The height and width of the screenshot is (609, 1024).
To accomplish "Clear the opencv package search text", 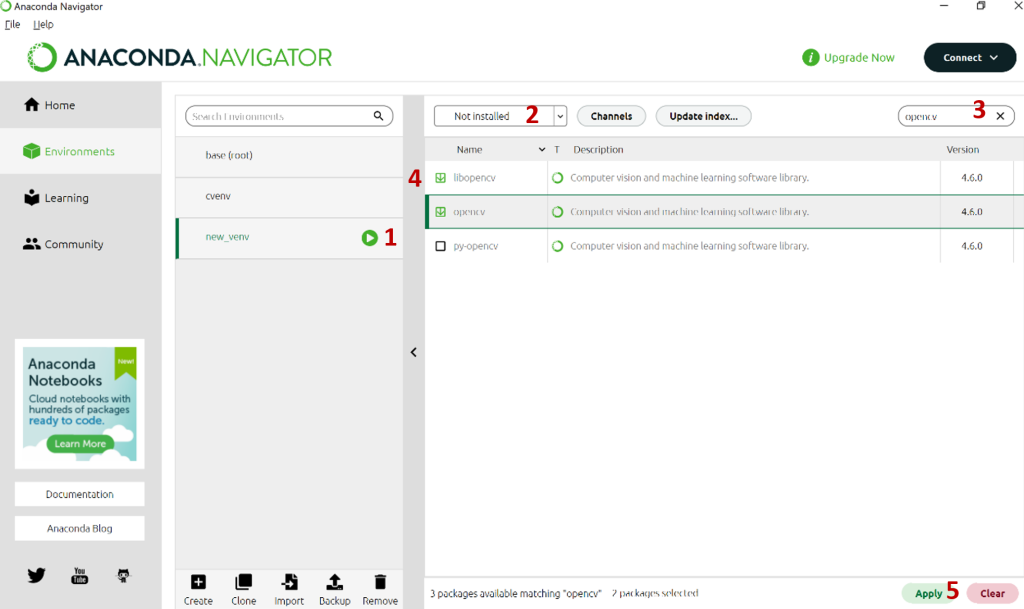I will 1000,116.
